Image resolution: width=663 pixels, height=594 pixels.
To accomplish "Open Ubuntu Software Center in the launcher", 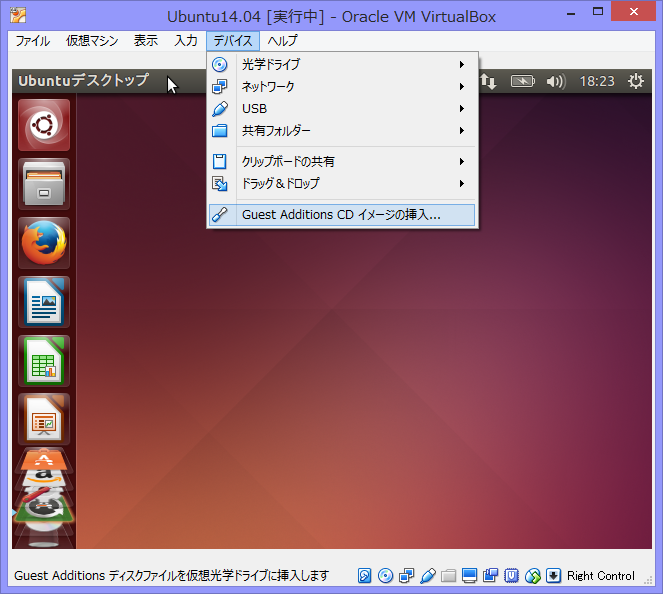I will (x=44, y=460).
